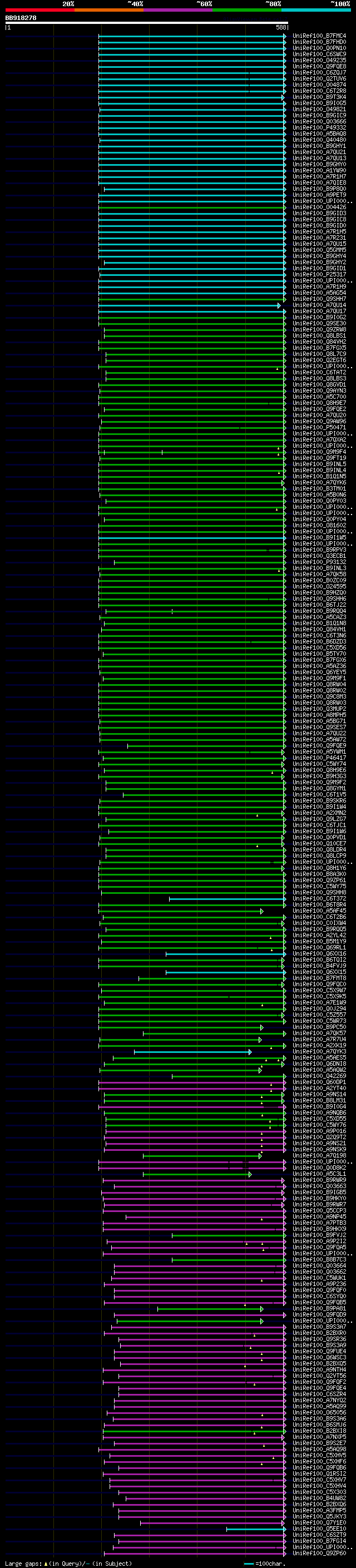Image resolution: width=356 pixels, height=1568 pixels.
Task: Choose the UniRef100_Q8LBS1 hit label
Action: coord(319,336)
